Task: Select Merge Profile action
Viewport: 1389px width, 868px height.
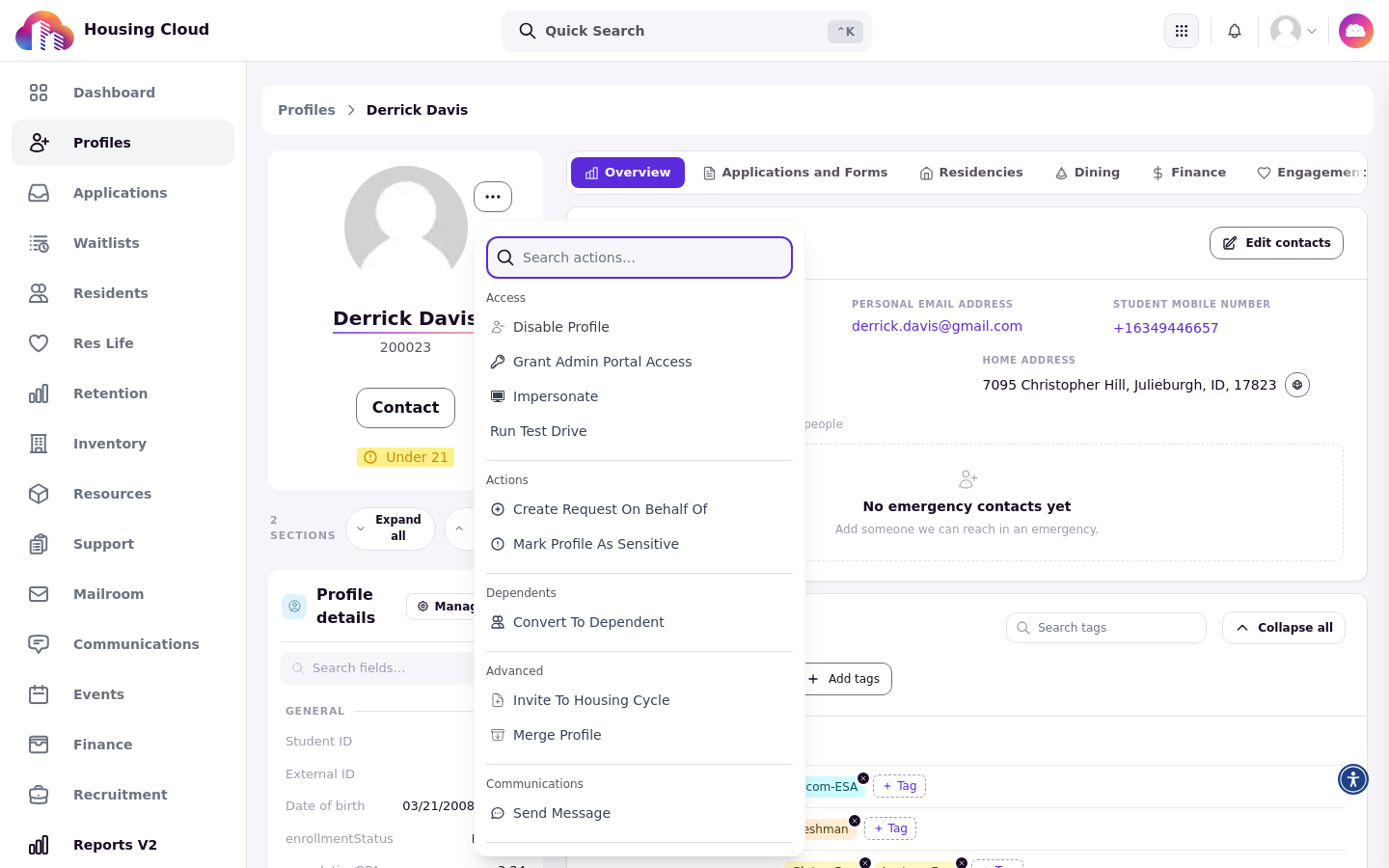Action: click(640, 735)
